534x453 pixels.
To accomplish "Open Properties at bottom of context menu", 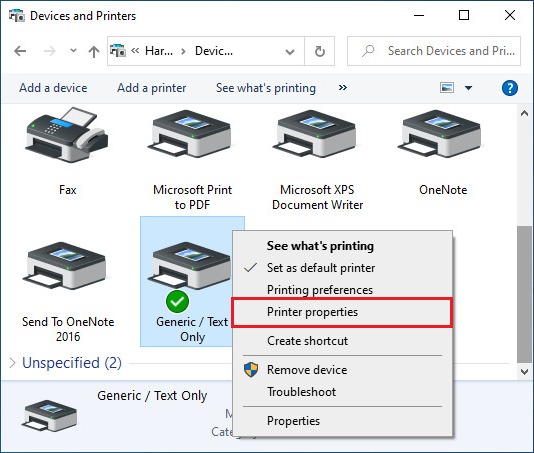I will [342, 421].
